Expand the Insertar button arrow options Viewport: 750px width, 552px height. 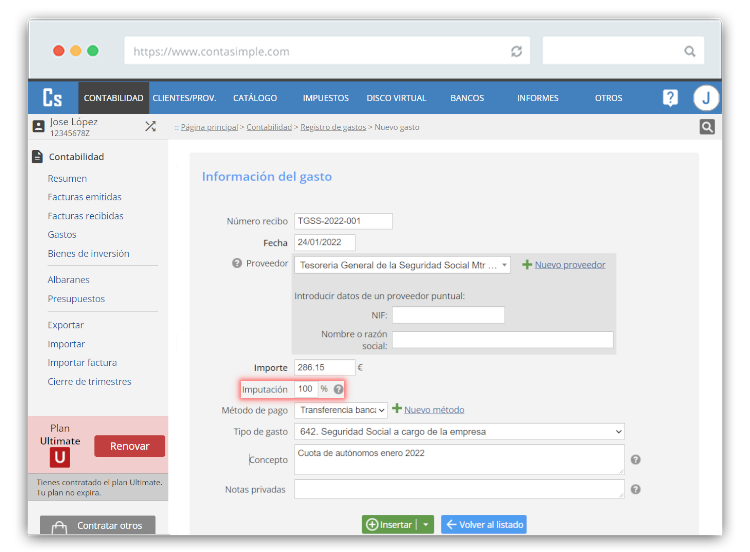point(425,524)
